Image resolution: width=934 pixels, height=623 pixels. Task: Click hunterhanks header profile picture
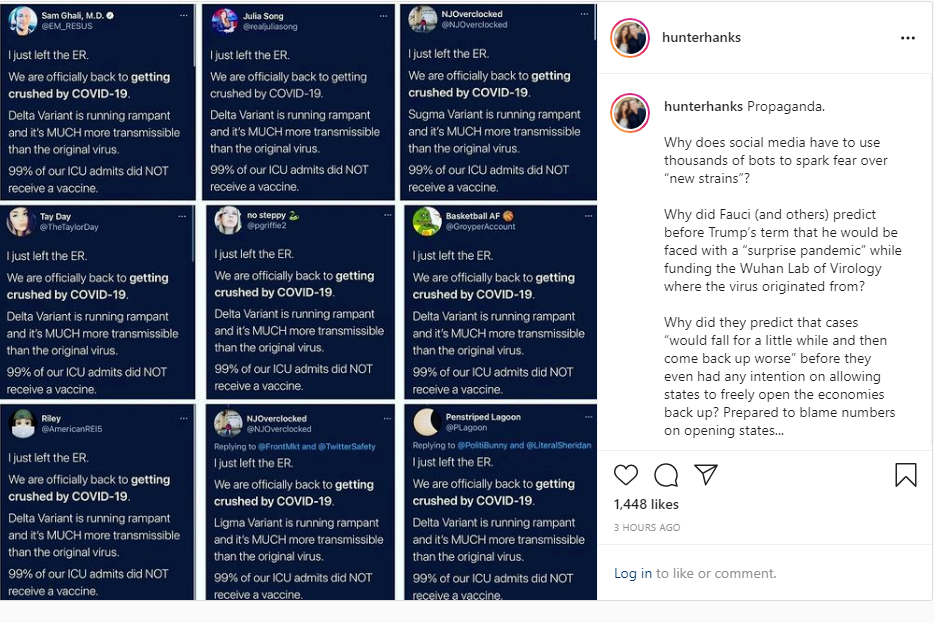coord(630,38)
